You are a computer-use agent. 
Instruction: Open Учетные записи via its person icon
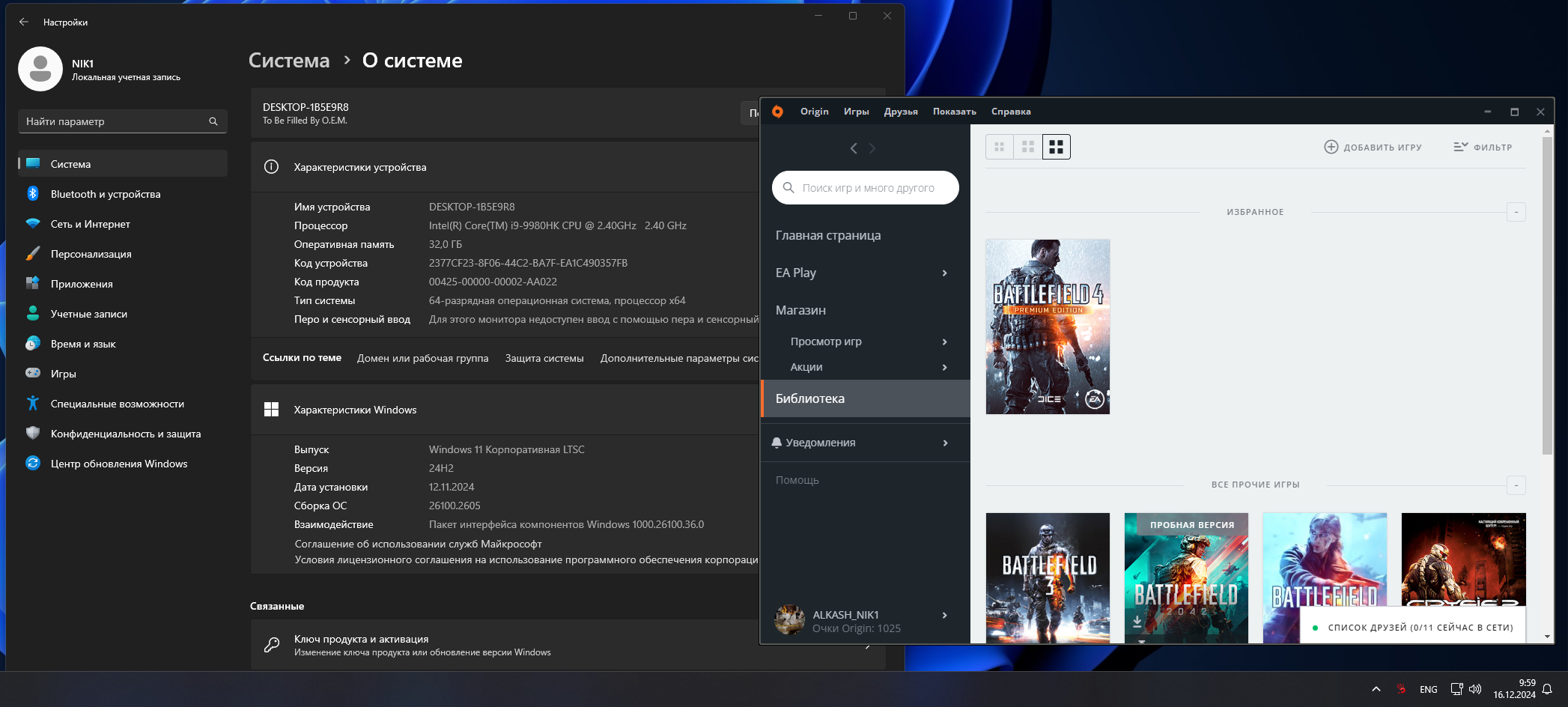(x=33, y=314)
